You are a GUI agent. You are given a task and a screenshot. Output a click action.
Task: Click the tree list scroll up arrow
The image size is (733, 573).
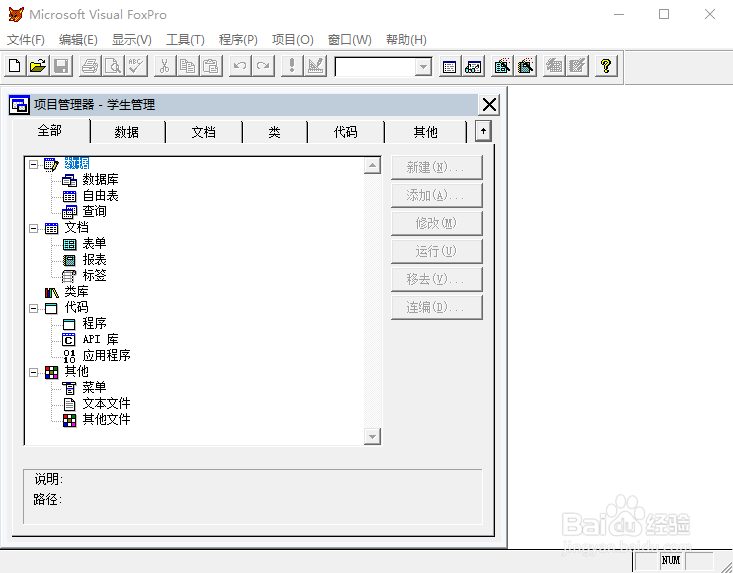tap(372, 165)
